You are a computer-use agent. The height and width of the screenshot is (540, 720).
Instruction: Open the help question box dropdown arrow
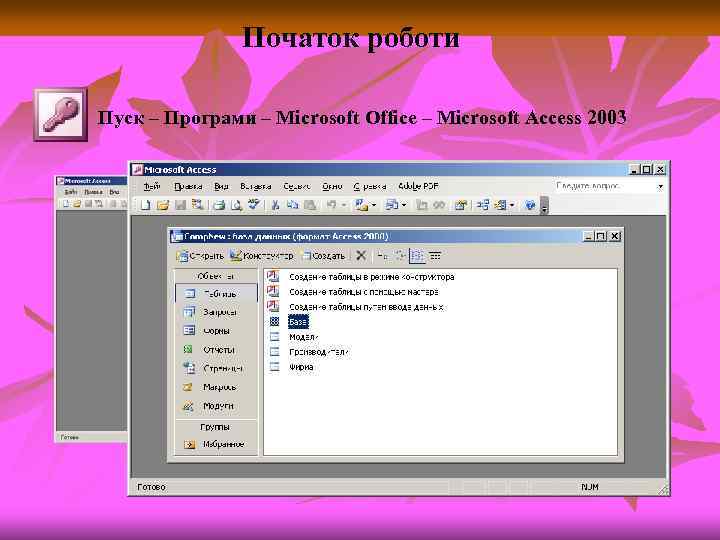[660, 186]
